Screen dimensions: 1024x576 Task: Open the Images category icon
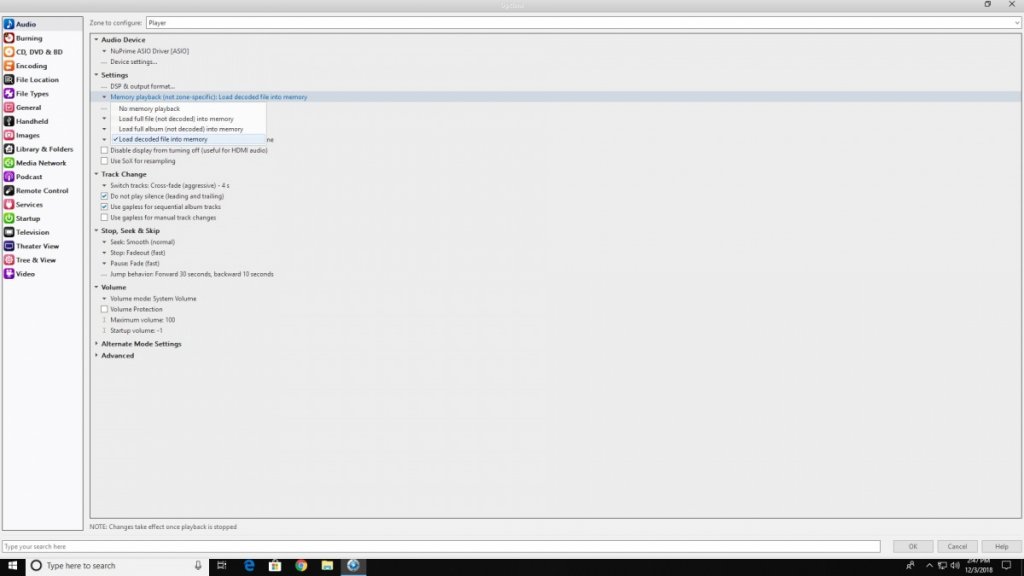pos(9,135)
